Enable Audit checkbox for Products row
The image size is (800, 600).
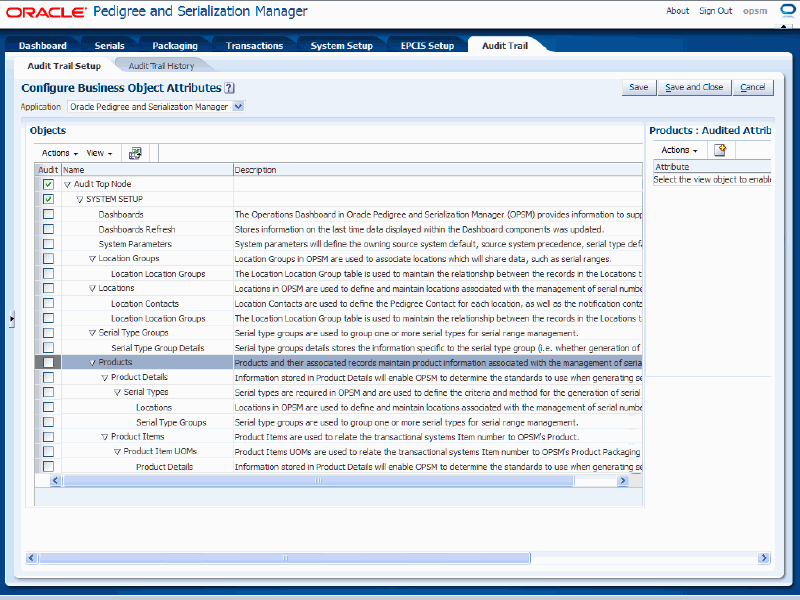48,362
